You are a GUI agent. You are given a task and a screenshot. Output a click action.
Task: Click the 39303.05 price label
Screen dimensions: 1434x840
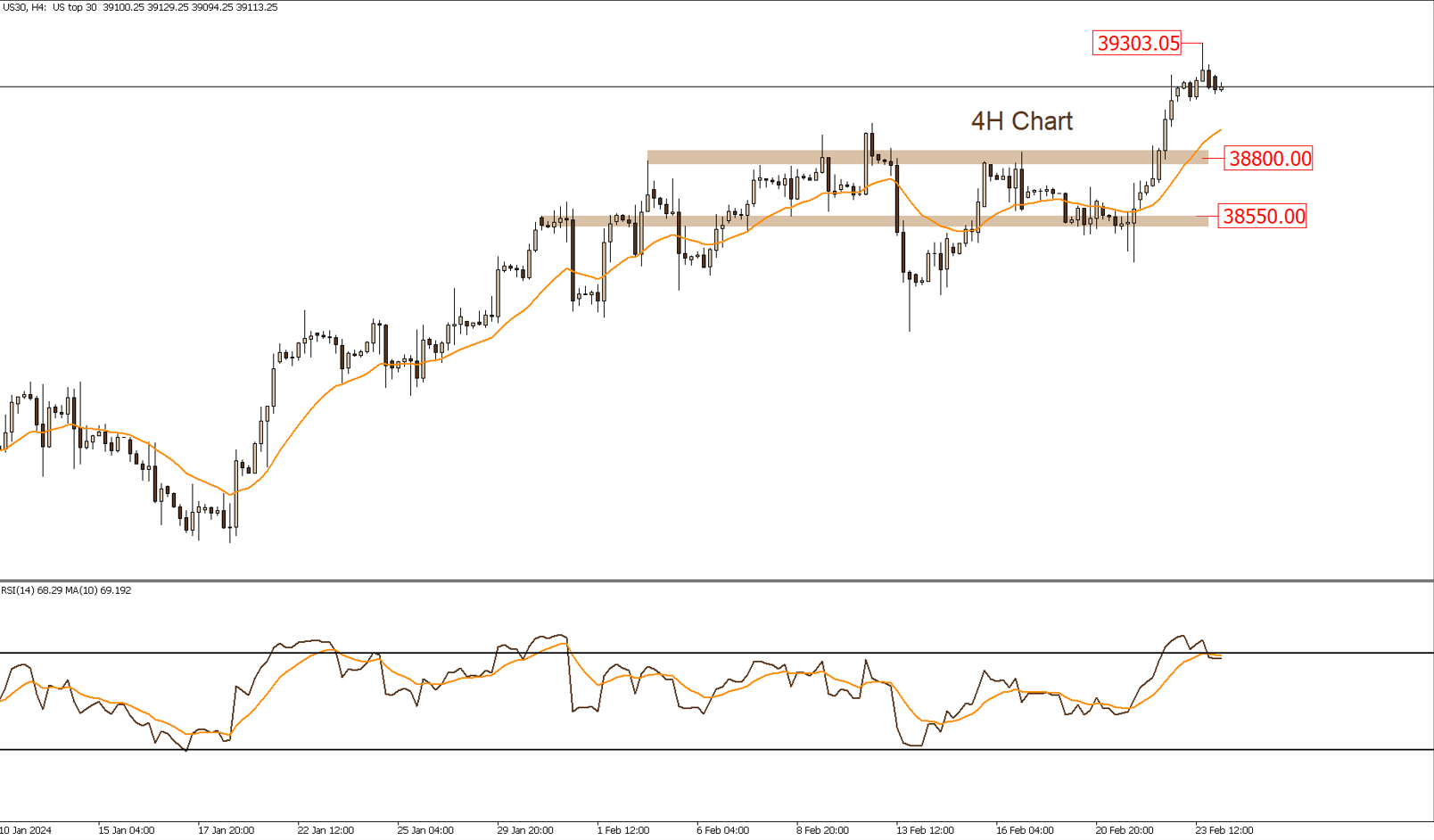(x=1137, y=43)
